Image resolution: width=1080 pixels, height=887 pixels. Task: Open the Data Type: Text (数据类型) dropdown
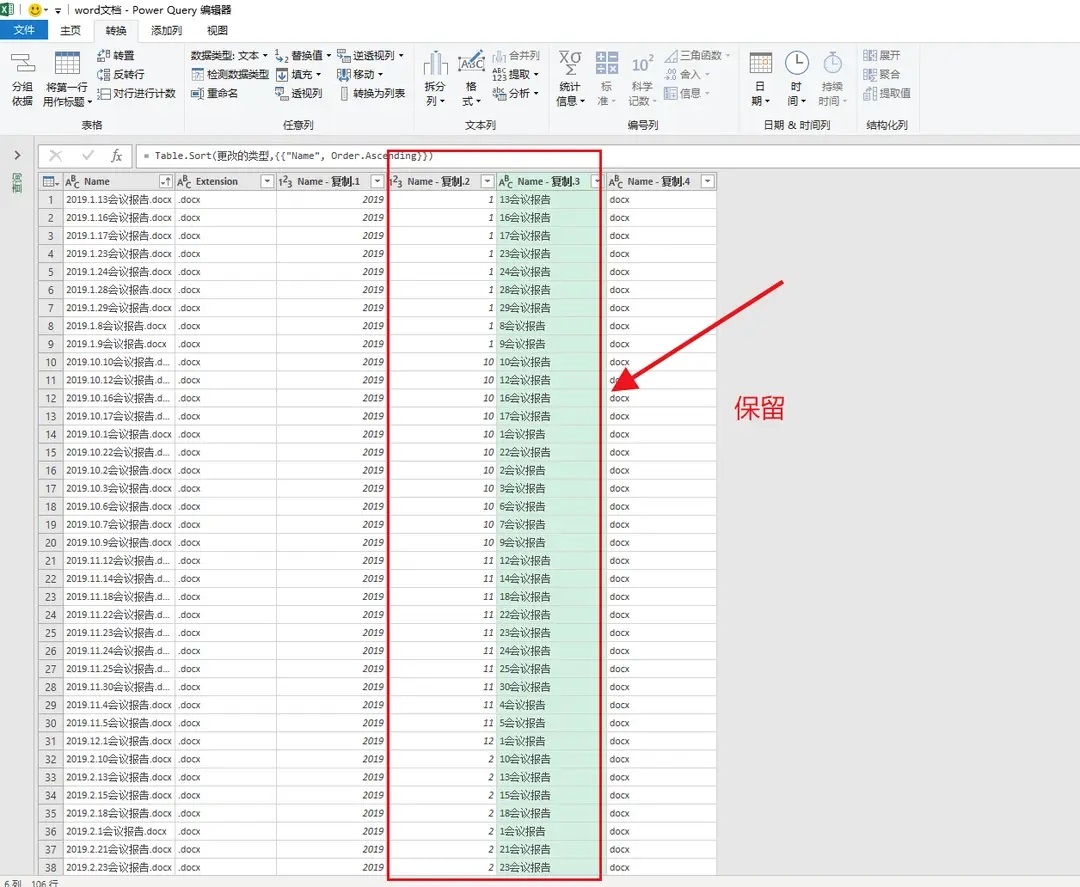point(229,56)
